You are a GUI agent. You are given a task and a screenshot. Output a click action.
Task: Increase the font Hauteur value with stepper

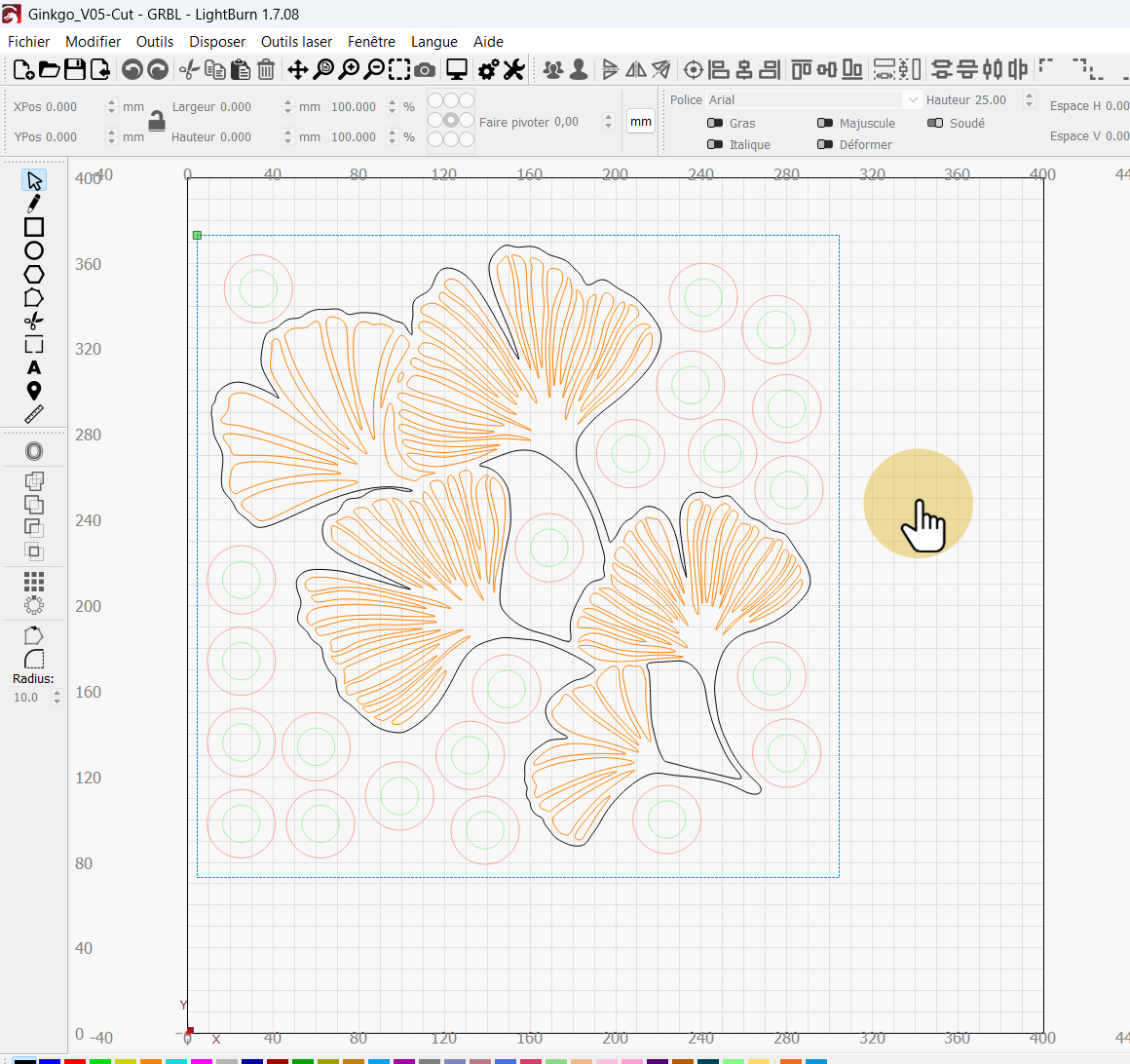[x=1030, y=96]
